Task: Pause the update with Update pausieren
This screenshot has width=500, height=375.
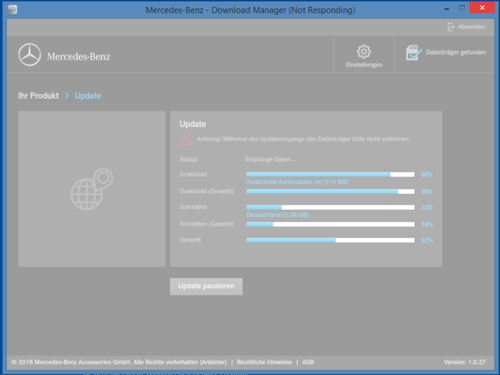Action: (206, 286)
